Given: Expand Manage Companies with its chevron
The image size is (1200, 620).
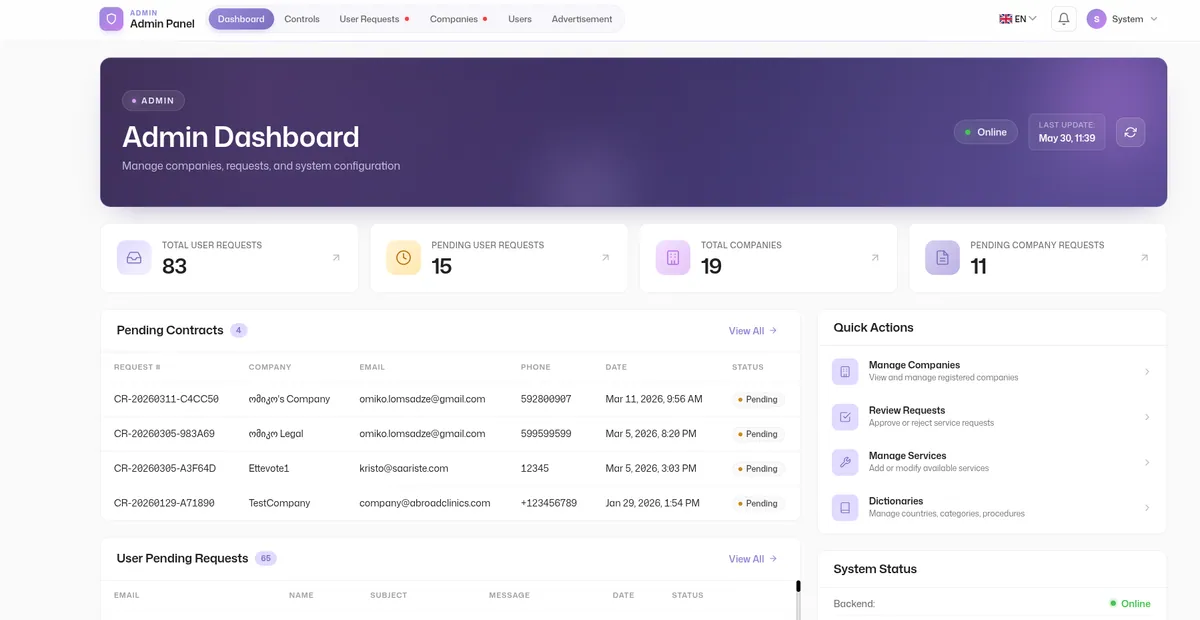Looking at the screenshot, I should (x=1147, y=372).
